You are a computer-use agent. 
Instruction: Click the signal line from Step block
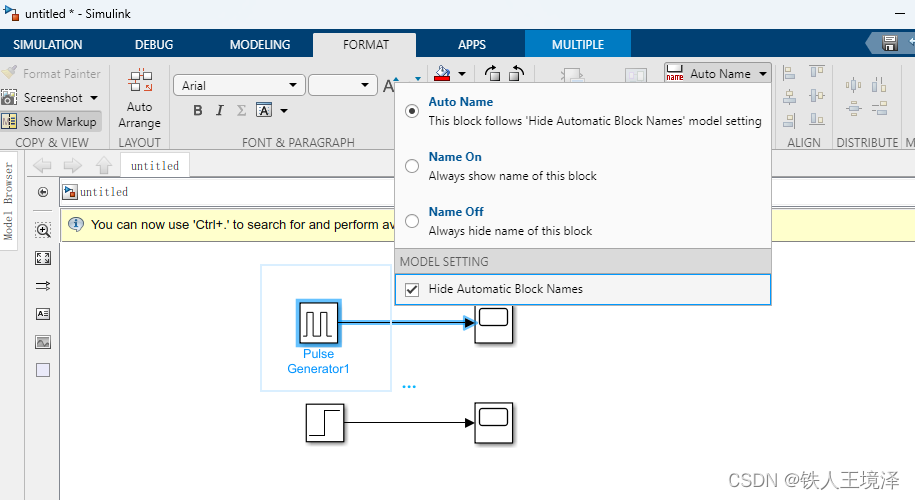pos(408,422)
